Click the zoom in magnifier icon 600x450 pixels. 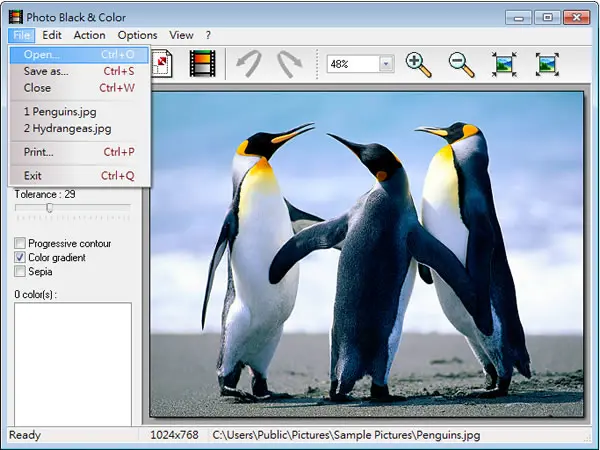pyautogui.click(x=418, y=65)
